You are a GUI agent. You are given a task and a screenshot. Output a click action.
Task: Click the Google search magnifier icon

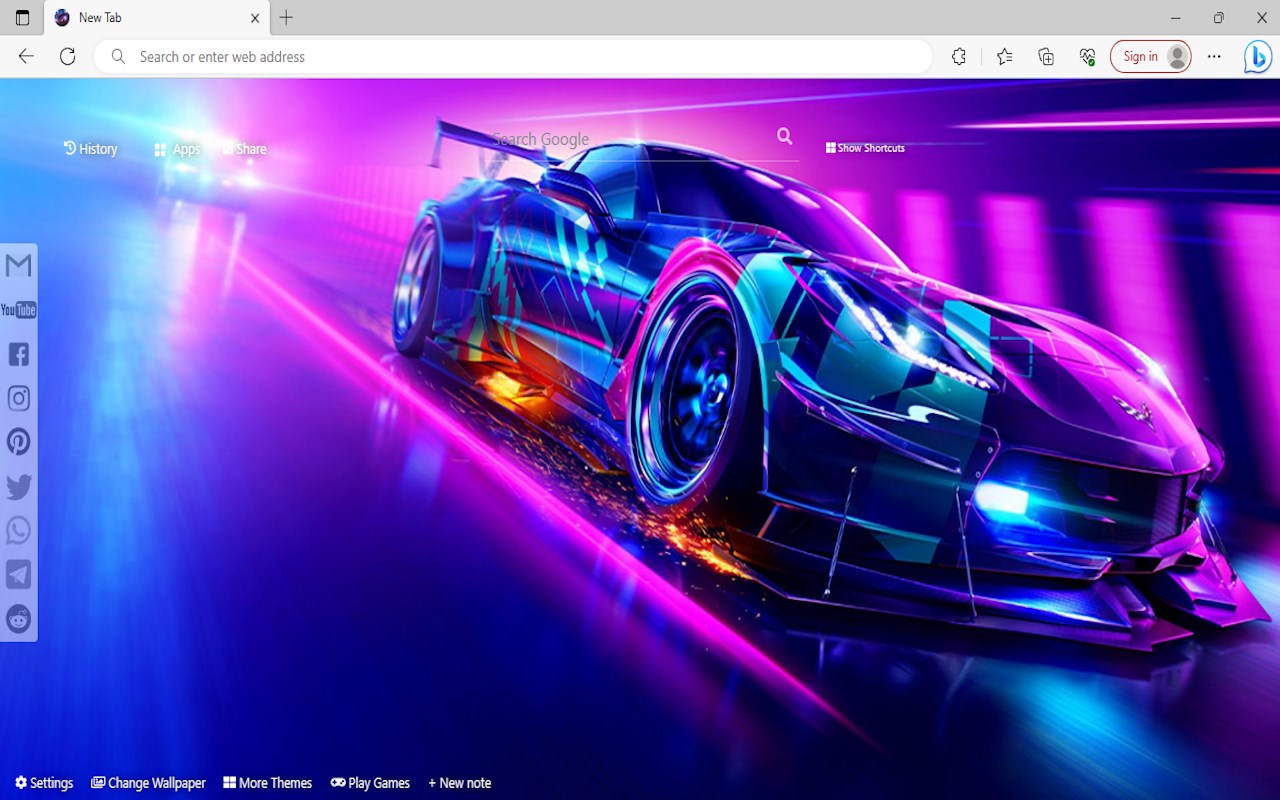click(784, 137)
